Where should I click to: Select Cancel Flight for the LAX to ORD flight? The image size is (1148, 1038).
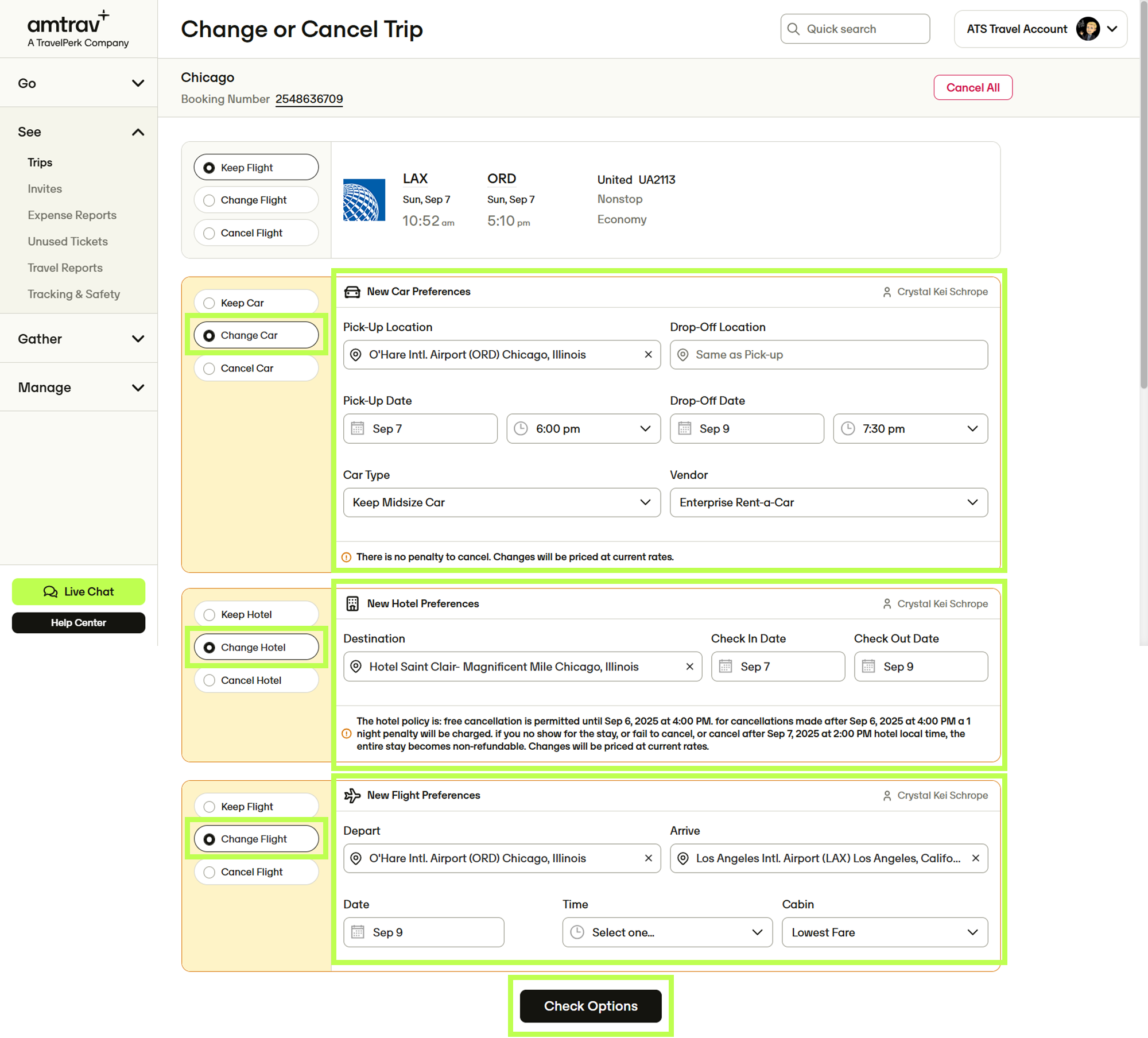pos(256,233)
